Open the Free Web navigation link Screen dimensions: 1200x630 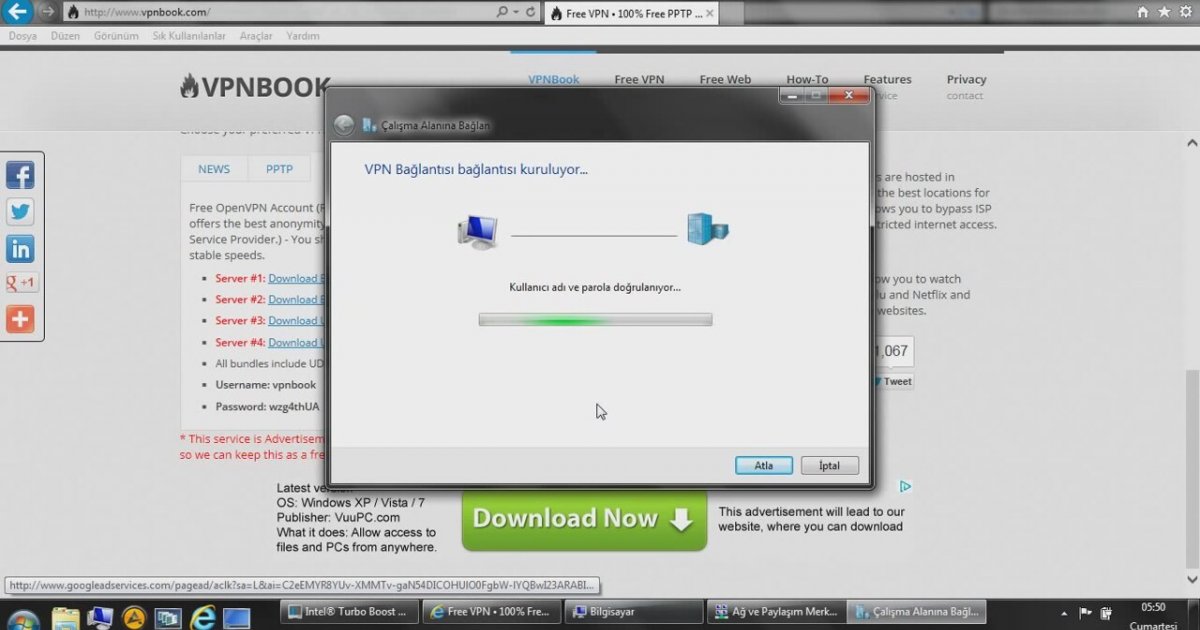(725, 80)
